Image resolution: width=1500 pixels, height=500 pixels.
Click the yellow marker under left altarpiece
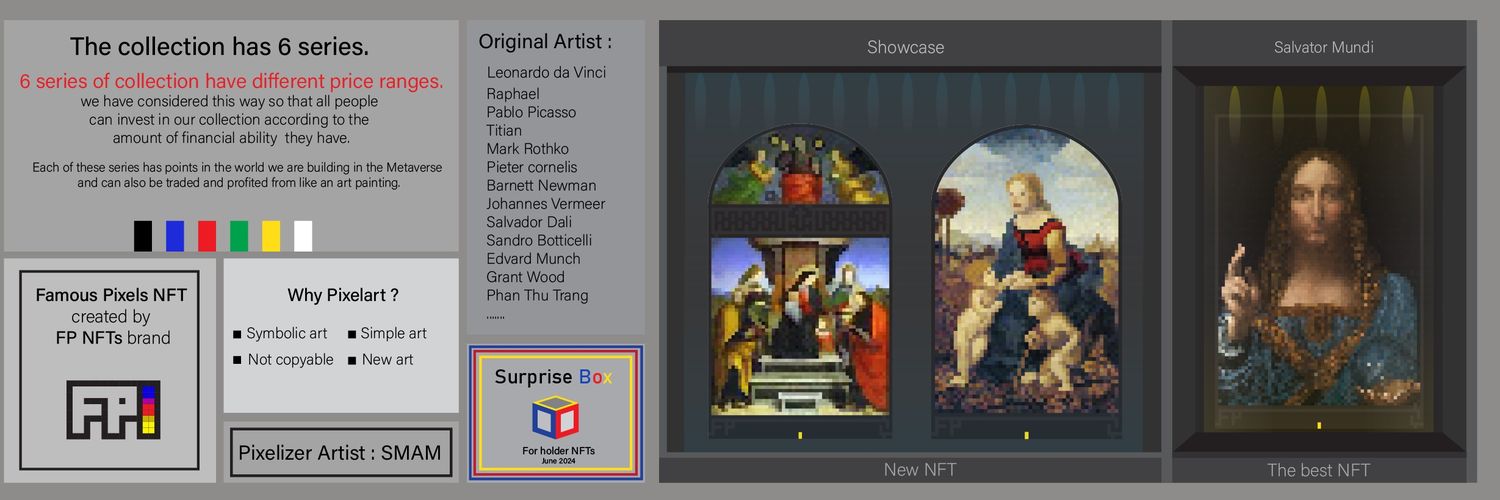point(799,435)
